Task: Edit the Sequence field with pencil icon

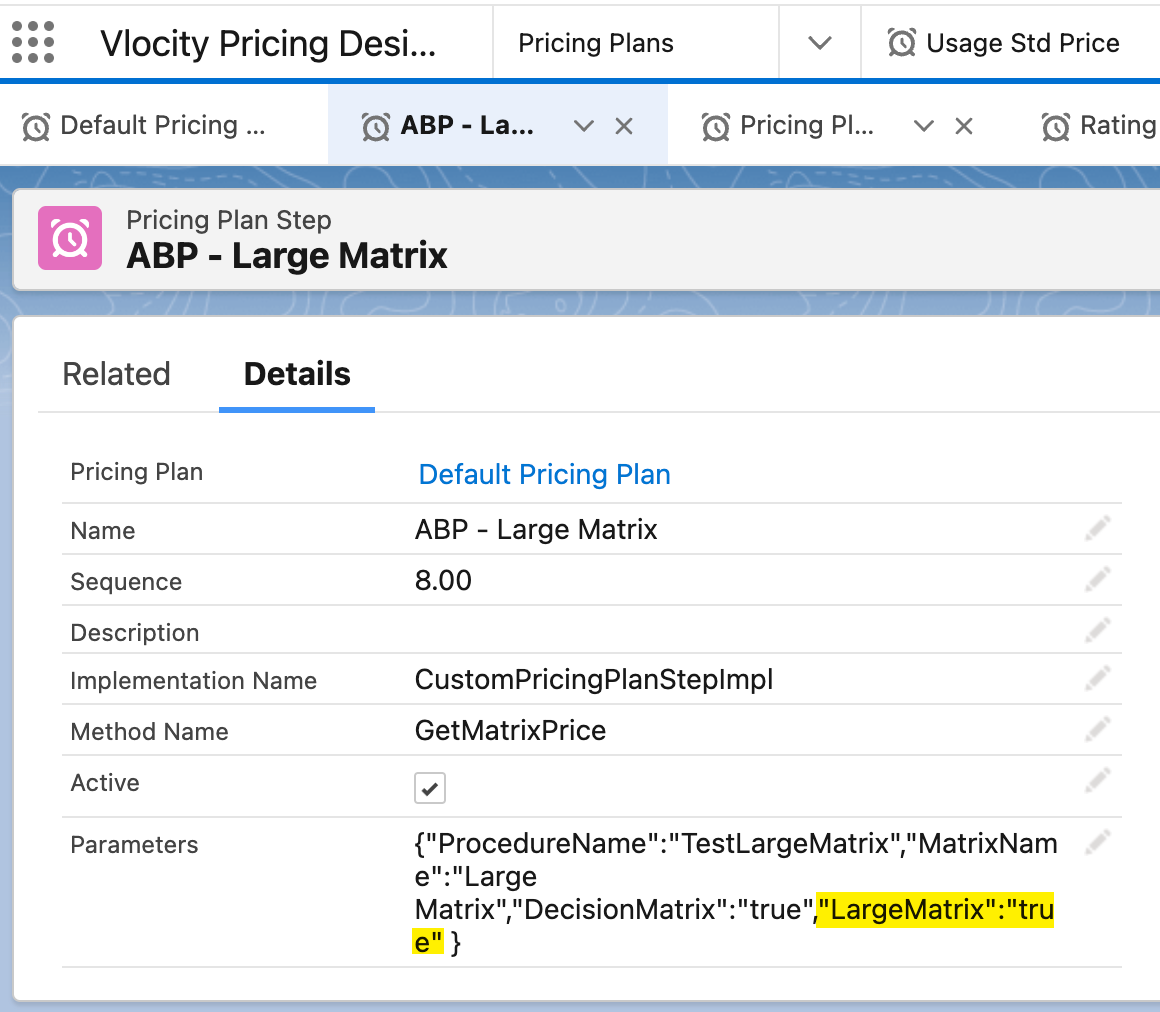Action: [1098, 579]
